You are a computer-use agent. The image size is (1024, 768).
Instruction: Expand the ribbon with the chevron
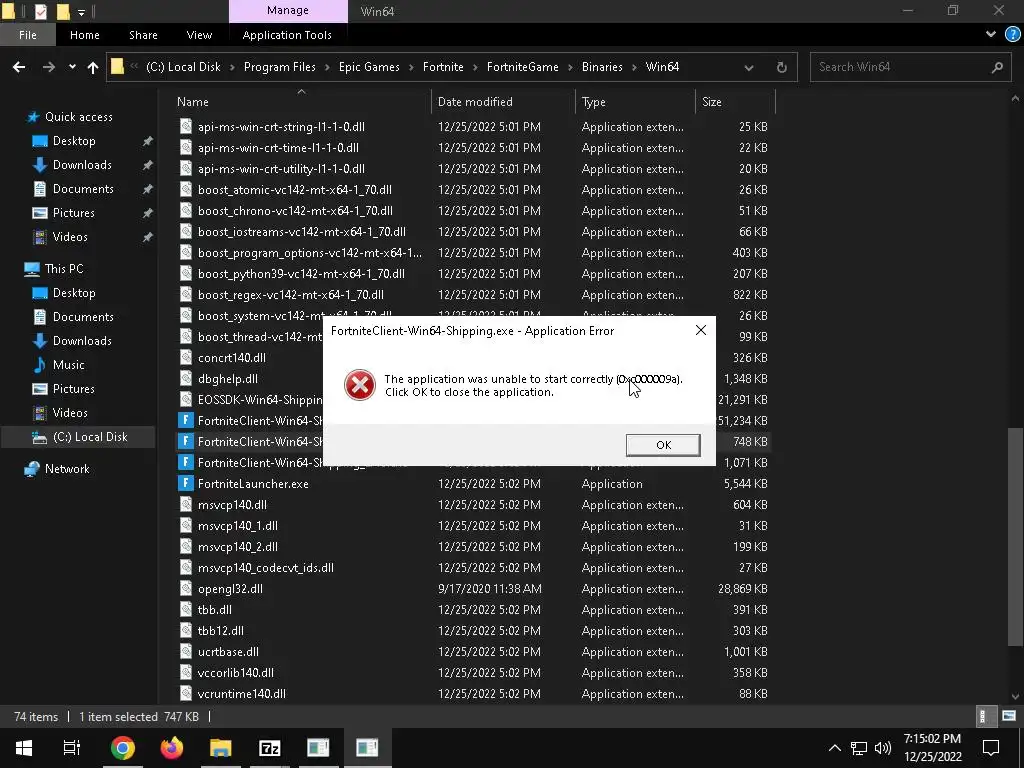[x=991, y=35]
